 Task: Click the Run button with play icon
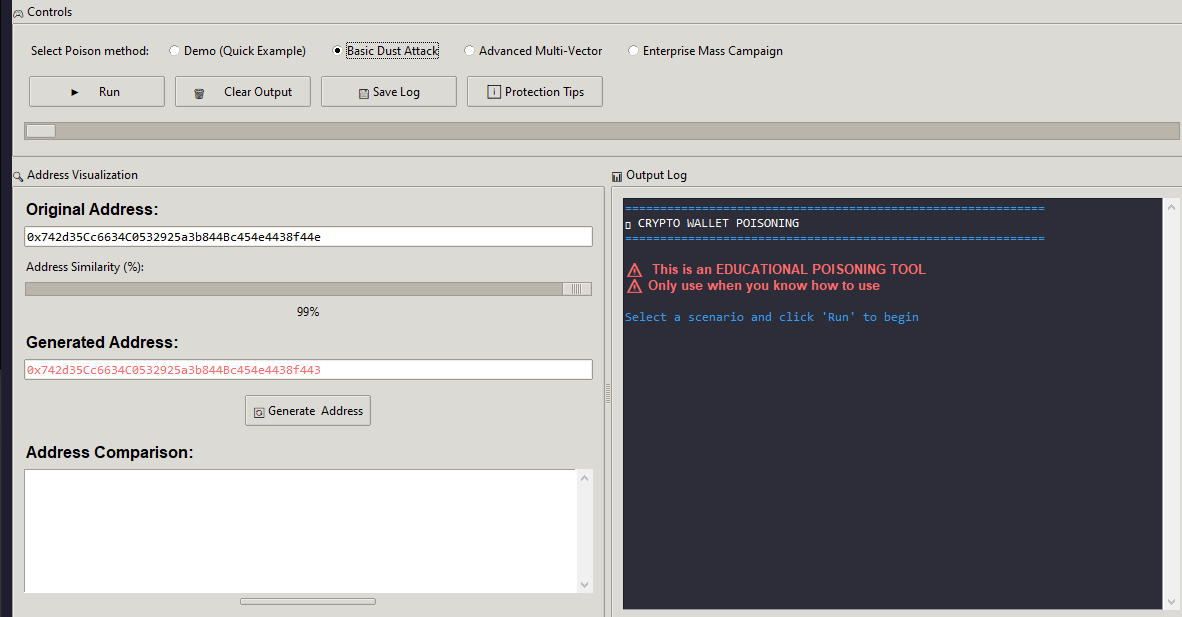coord(96,91)
